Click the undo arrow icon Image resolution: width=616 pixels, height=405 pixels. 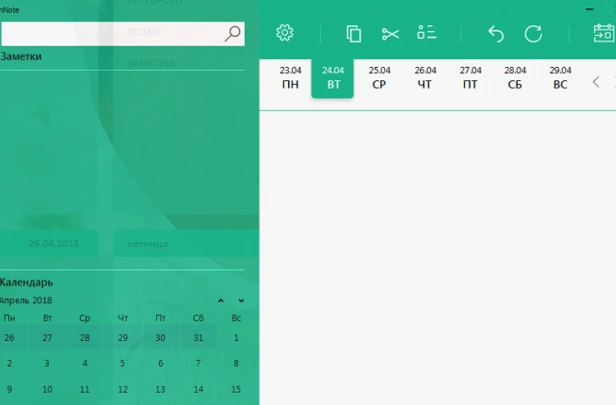(x=496, y=34)
